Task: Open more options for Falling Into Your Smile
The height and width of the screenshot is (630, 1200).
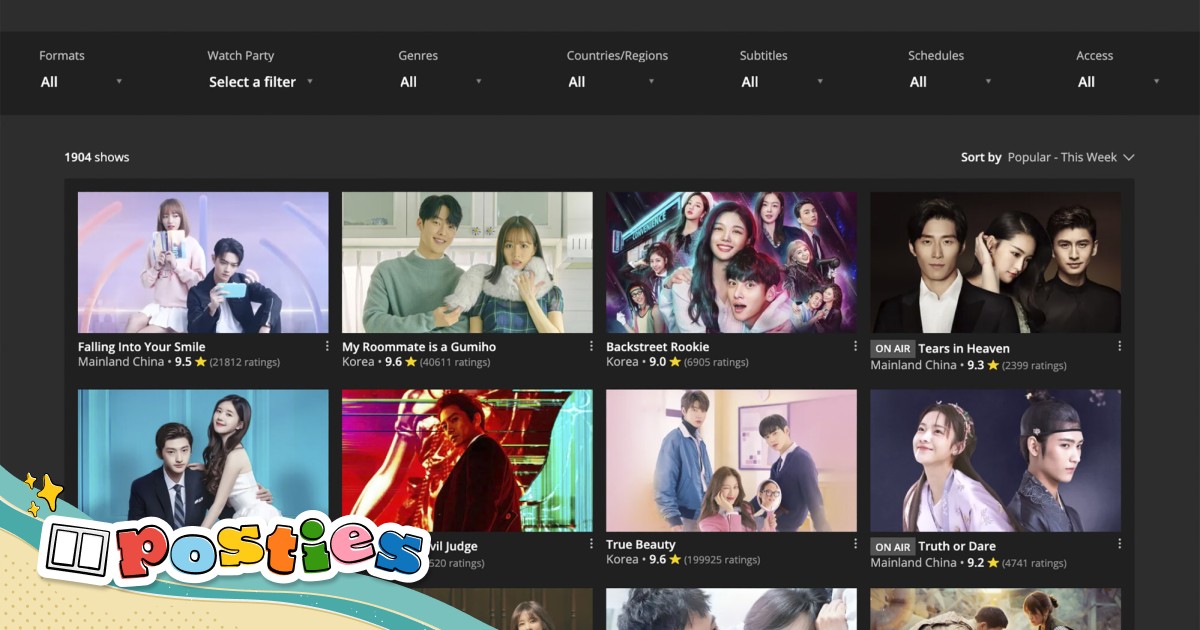Action: (327, 346)
